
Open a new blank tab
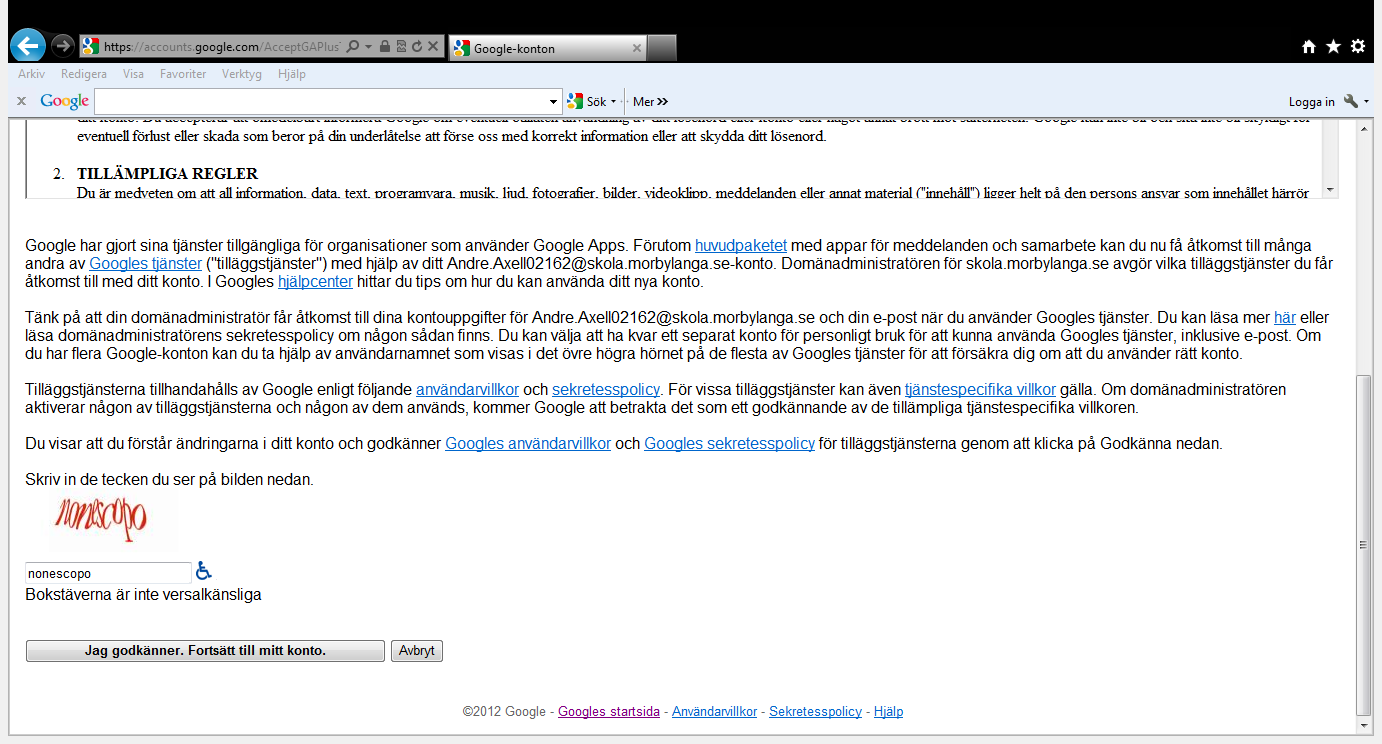[662, 47]
